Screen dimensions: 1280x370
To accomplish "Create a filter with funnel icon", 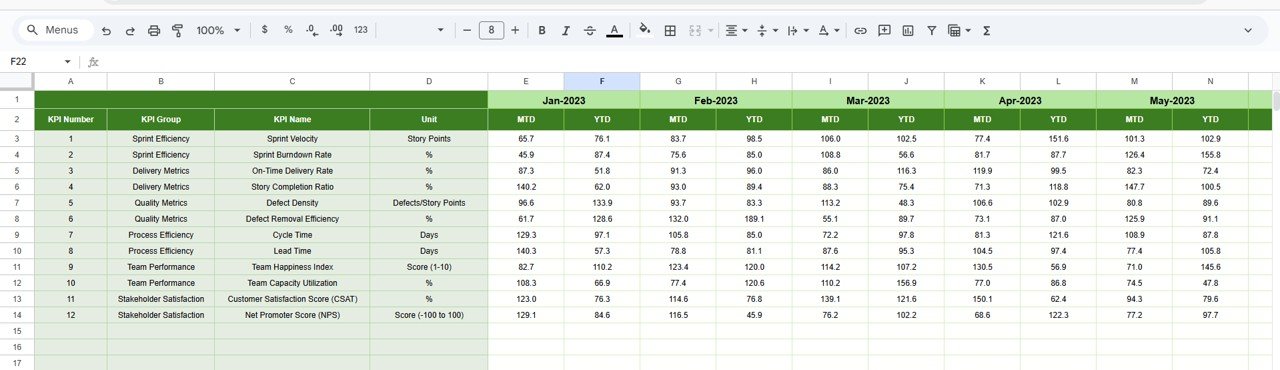I will [x=932, y=31].
